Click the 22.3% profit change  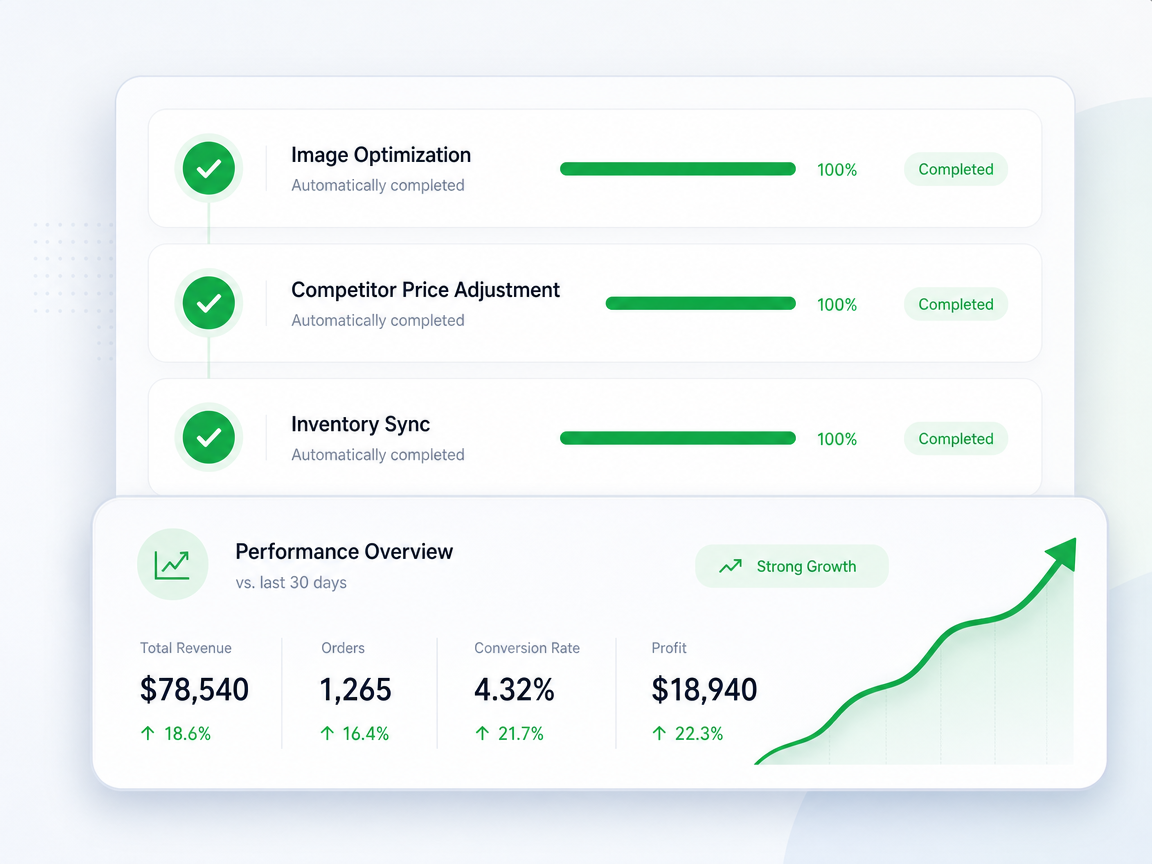(699, 733)
